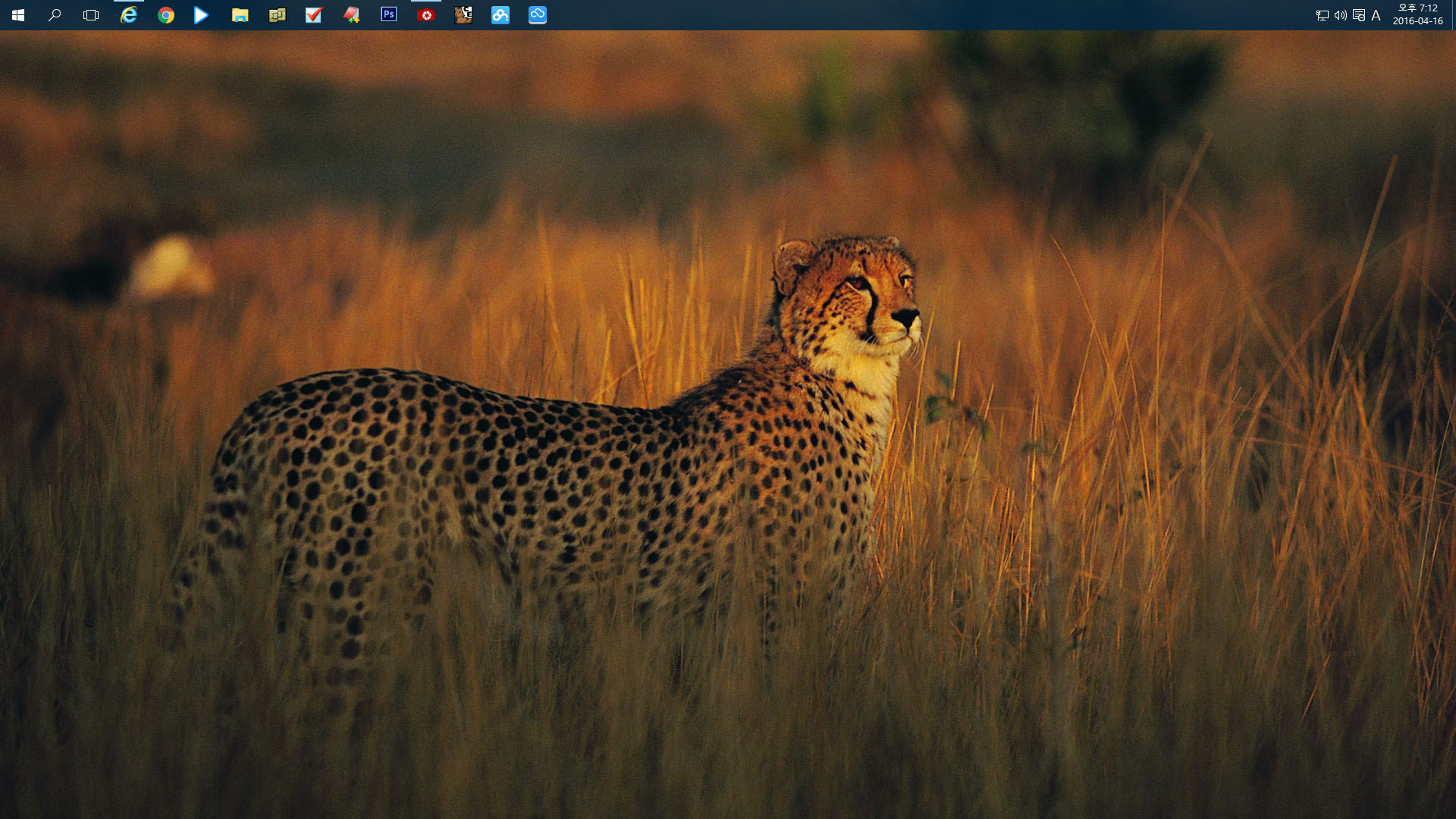Open the blue cloud-link app icon
This screenshot has height=819, width=1456.
pyautogui.click(x=500, y=15)
